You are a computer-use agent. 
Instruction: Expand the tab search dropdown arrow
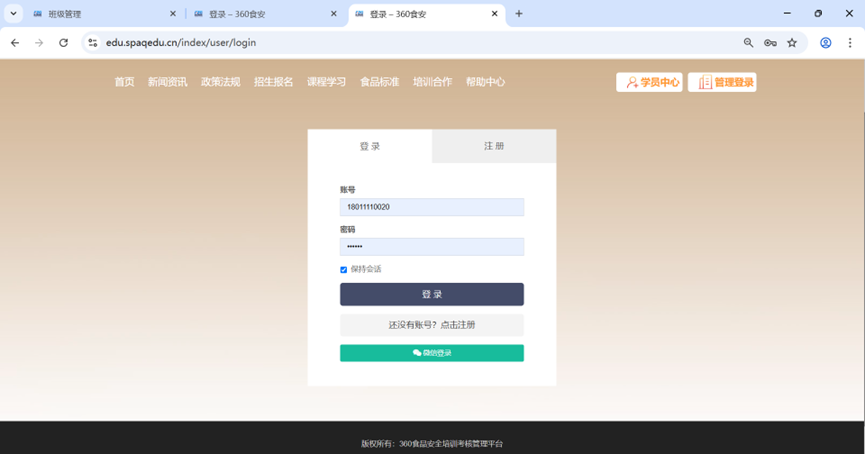(14, 14)
